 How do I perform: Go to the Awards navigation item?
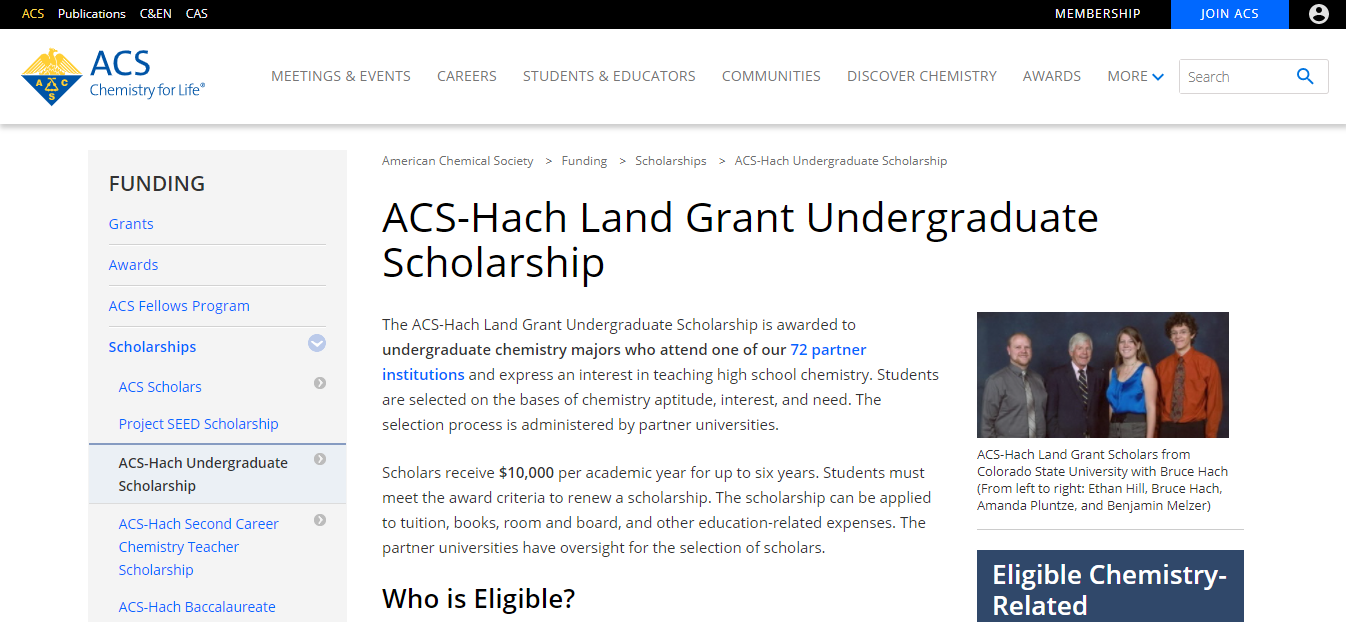tap(1051, 76)
